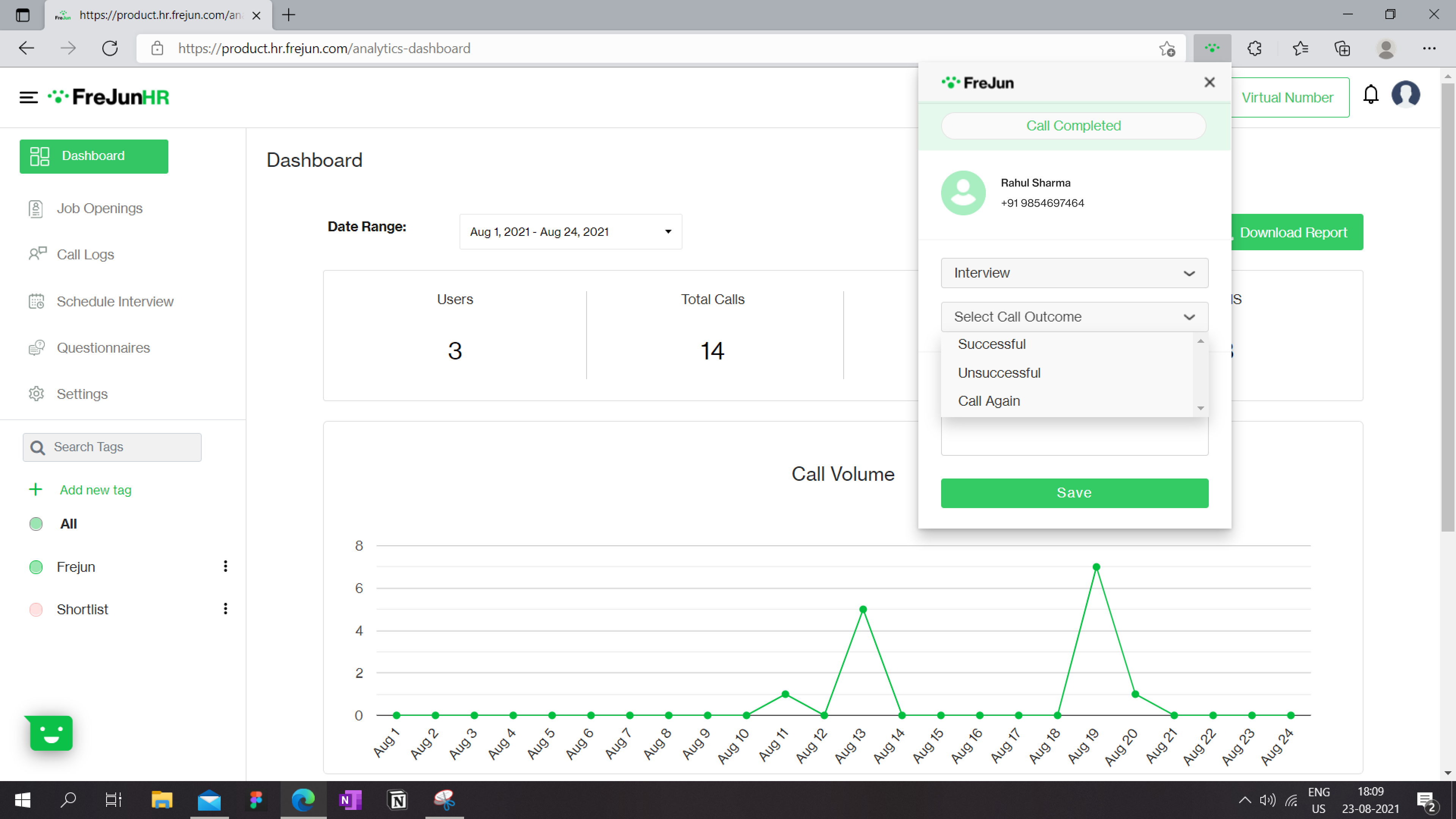Collapse the Select Call Outcome dropdown
This screenshot has height=819, width=1456.
pyautogui.click(x=1074, y=317)
